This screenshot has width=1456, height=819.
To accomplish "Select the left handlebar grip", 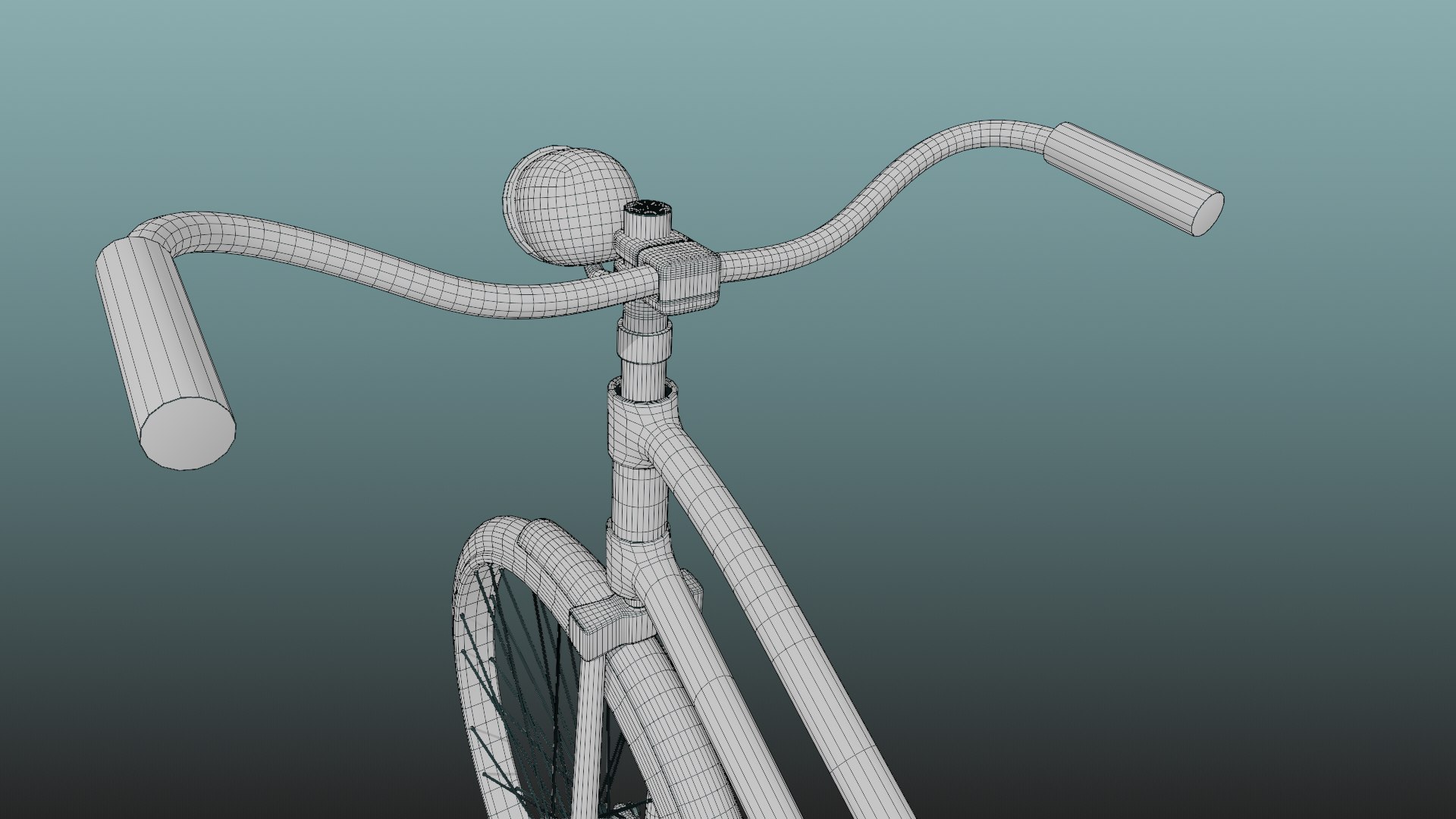I will [x=165, y=352].
